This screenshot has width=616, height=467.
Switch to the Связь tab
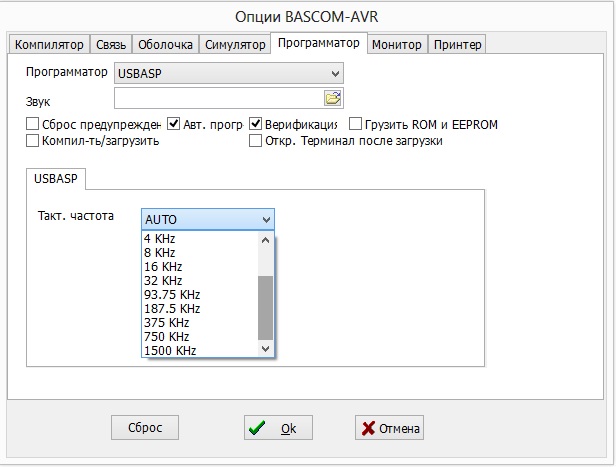coord(111,44)
